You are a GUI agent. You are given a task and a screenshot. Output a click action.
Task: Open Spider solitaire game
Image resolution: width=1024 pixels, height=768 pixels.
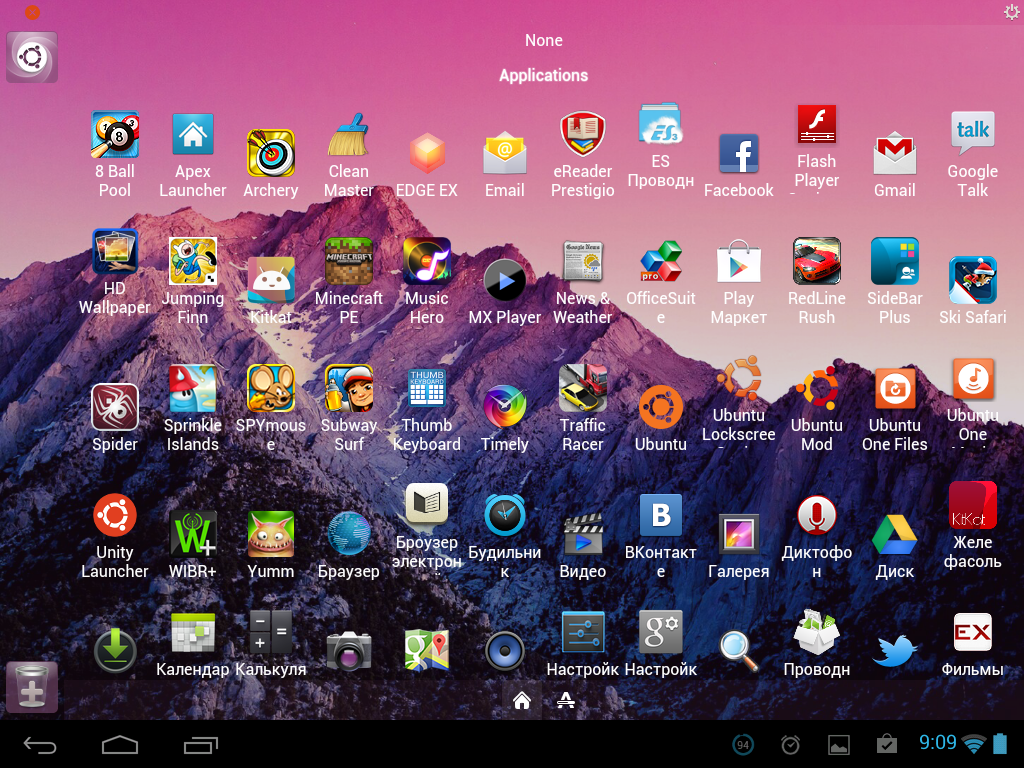click(114, 408)
